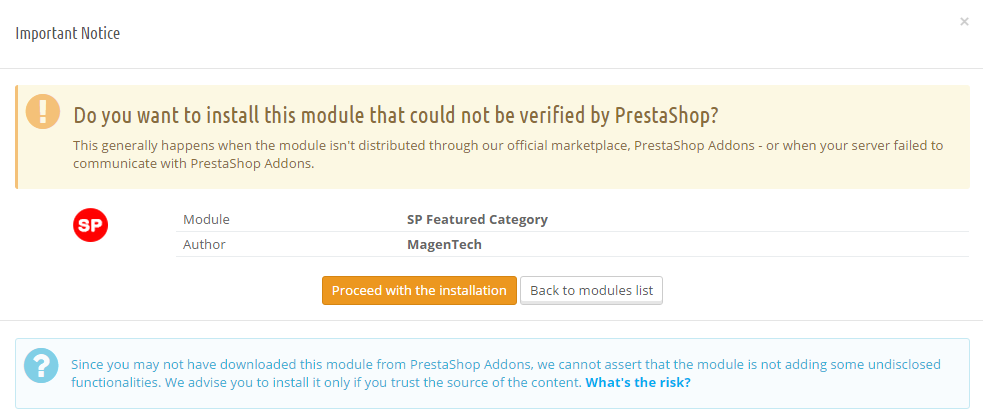This screenshot has width=983, height=420.
Task: Open the What's the risk? link
Action: pyautogui.click(x=638, y=382)
